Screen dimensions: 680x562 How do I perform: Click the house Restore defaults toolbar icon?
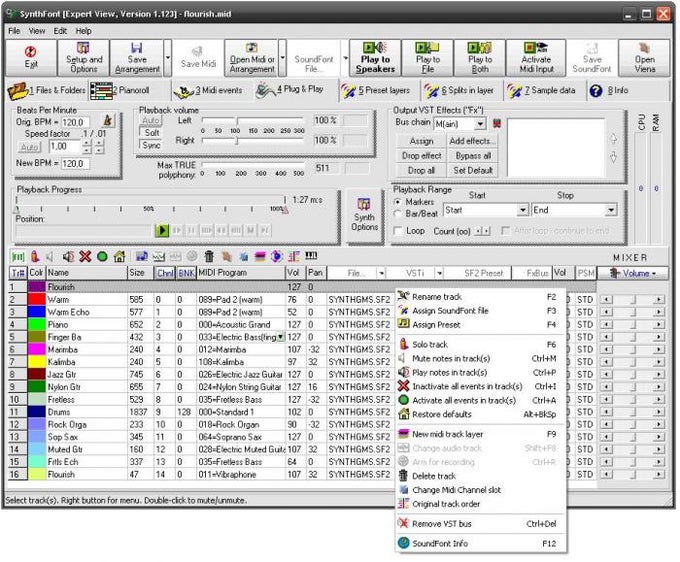coord(120,256)
